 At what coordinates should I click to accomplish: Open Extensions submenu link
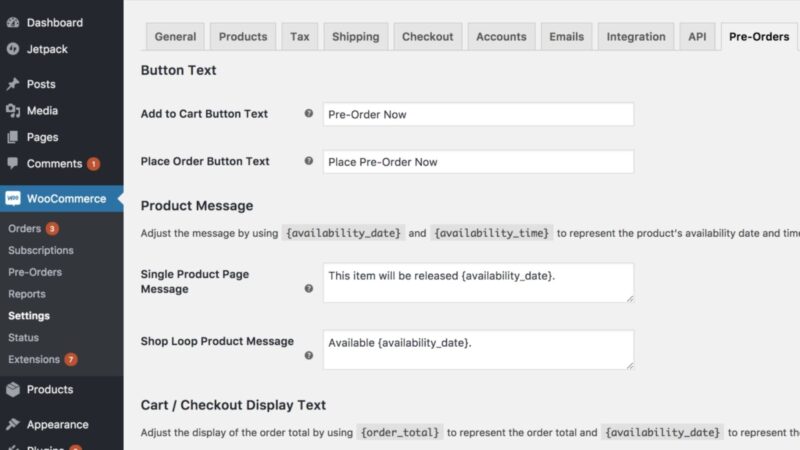pyautogui.click(x=34, y=360)
